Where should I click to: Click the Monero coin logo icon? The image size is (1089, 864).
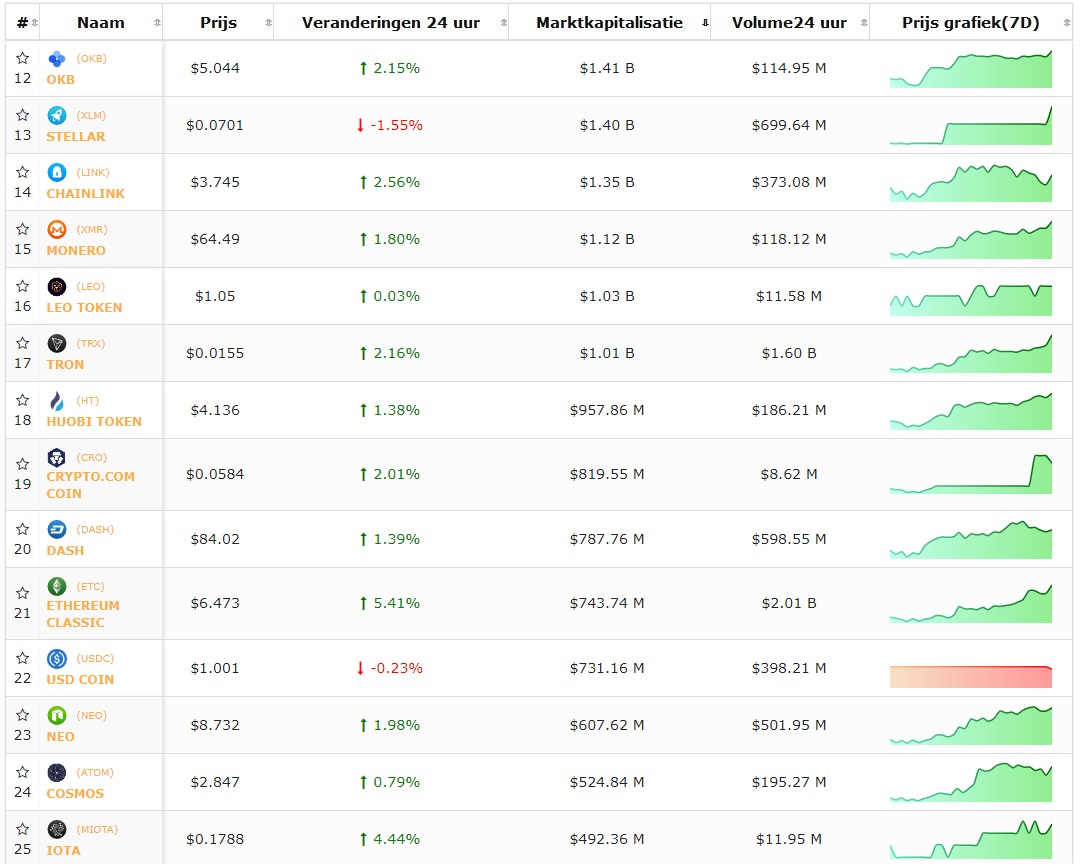coord(56,230)
